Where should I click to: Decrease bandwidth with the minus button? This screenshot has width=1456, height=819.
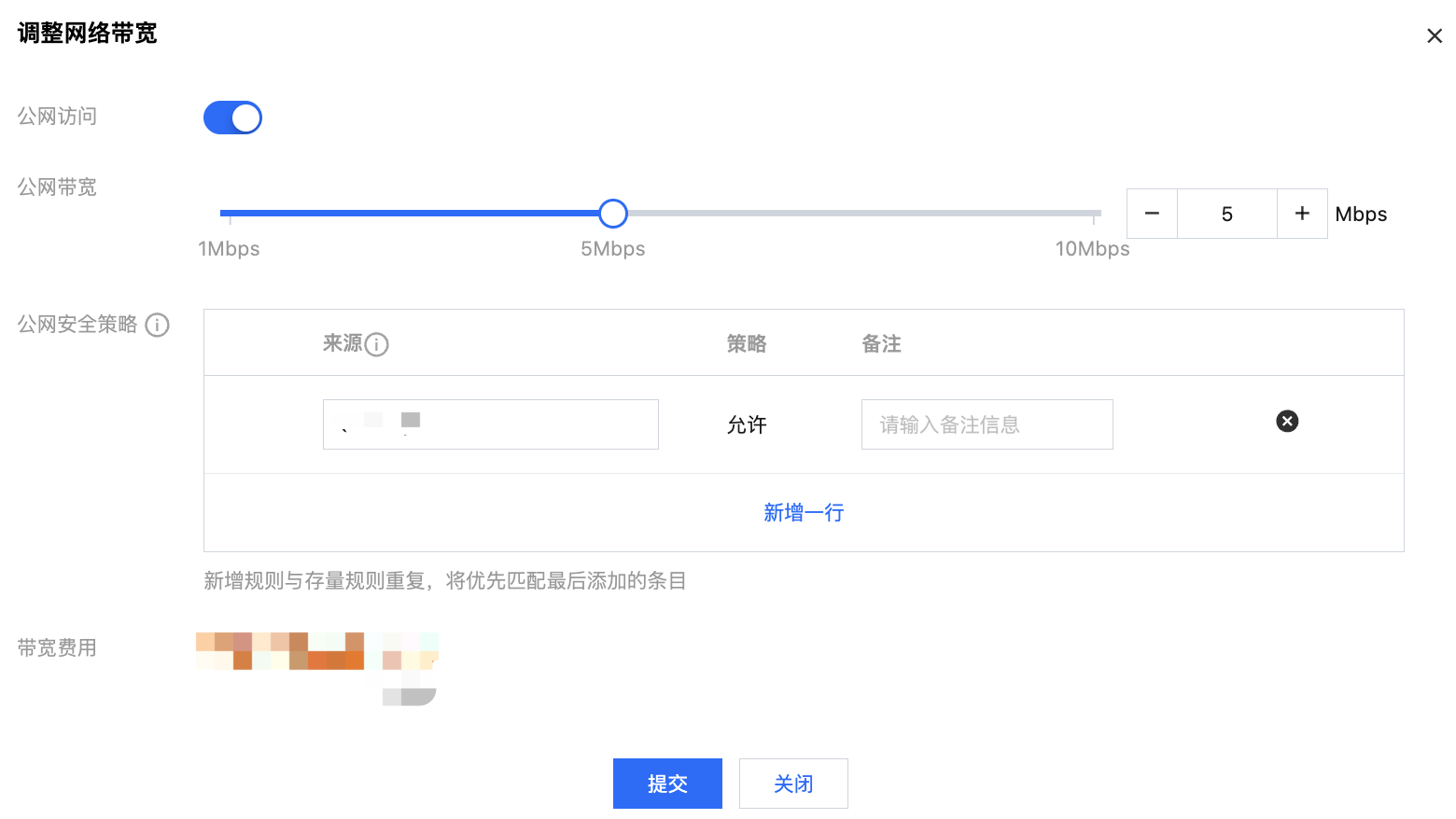(1152, 214)
